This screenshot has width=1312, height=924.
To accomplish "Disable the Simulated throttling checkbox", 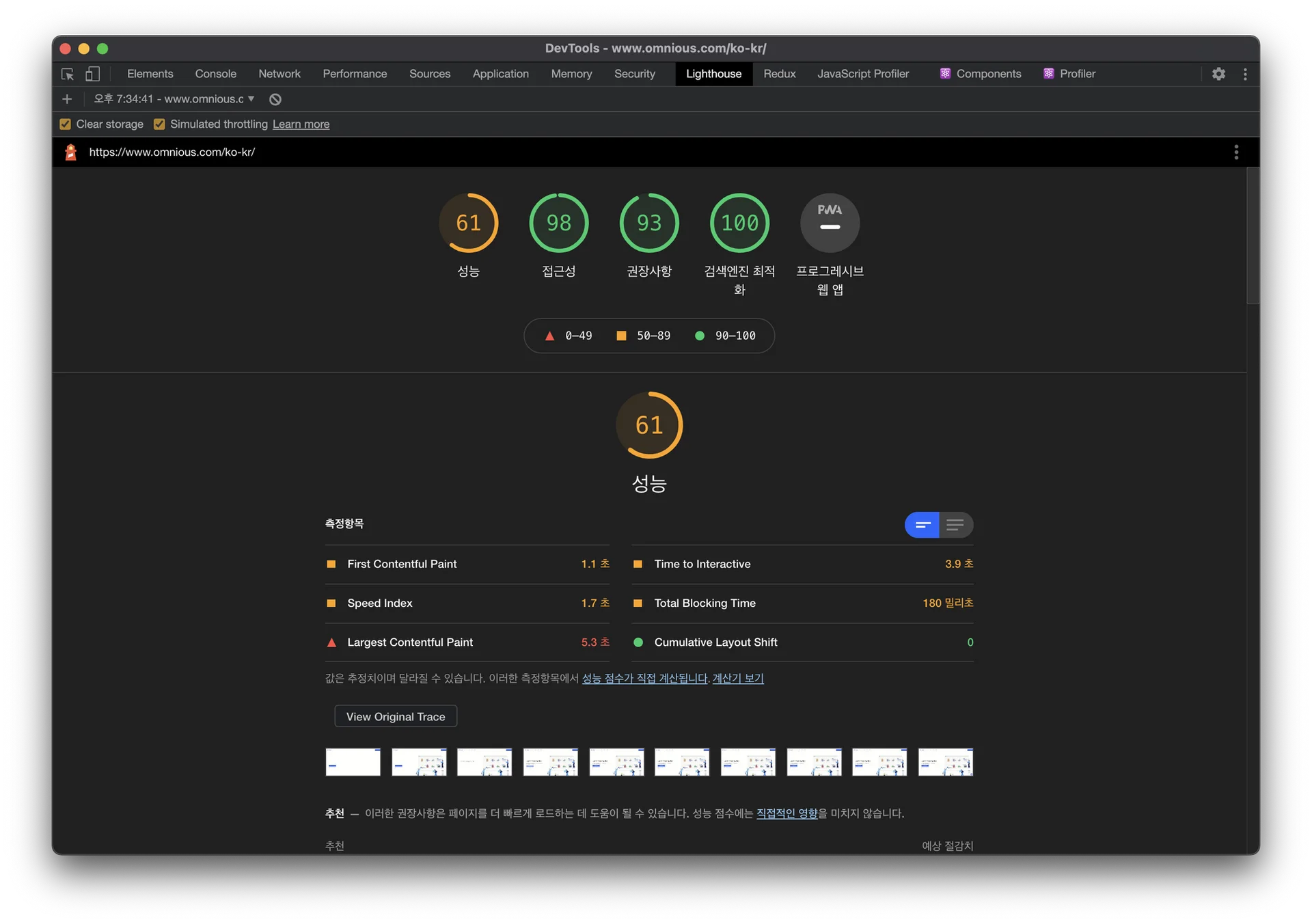I will 159,124.
